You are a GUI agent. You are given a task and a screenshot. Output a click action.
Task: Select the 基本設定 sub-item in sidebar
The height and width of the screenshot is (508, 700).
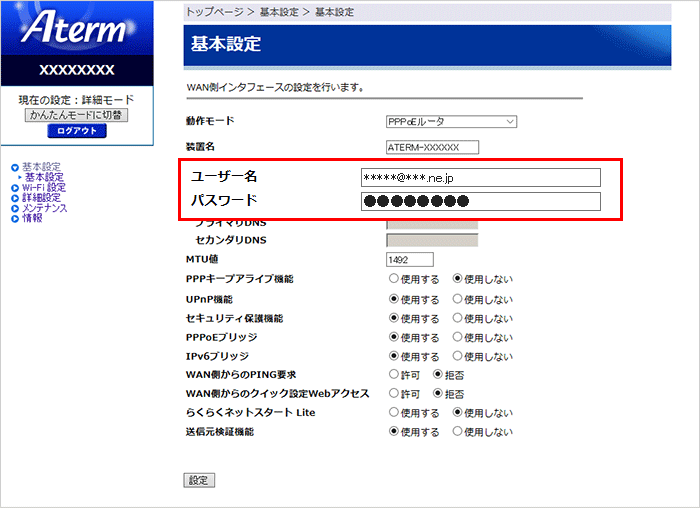tap(44, 177)
